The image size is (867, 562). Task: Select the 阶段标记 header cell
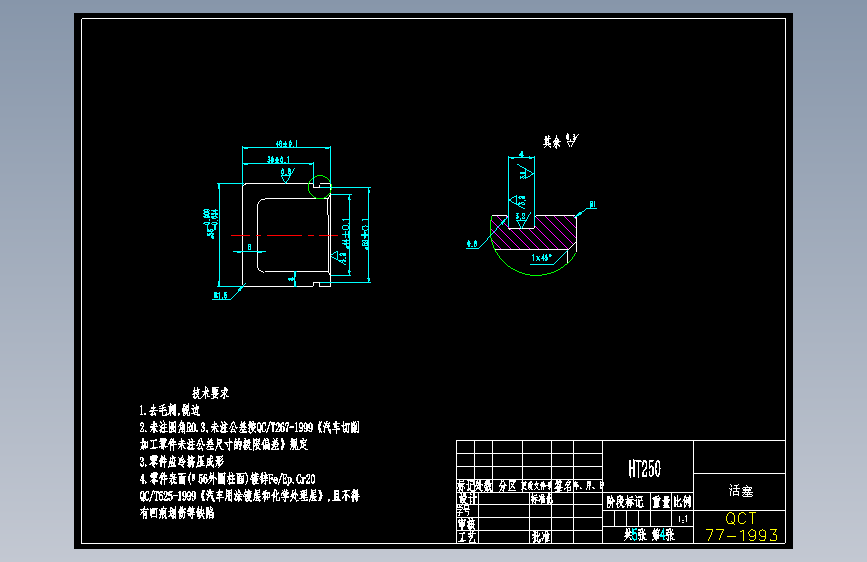coord(625,502)
